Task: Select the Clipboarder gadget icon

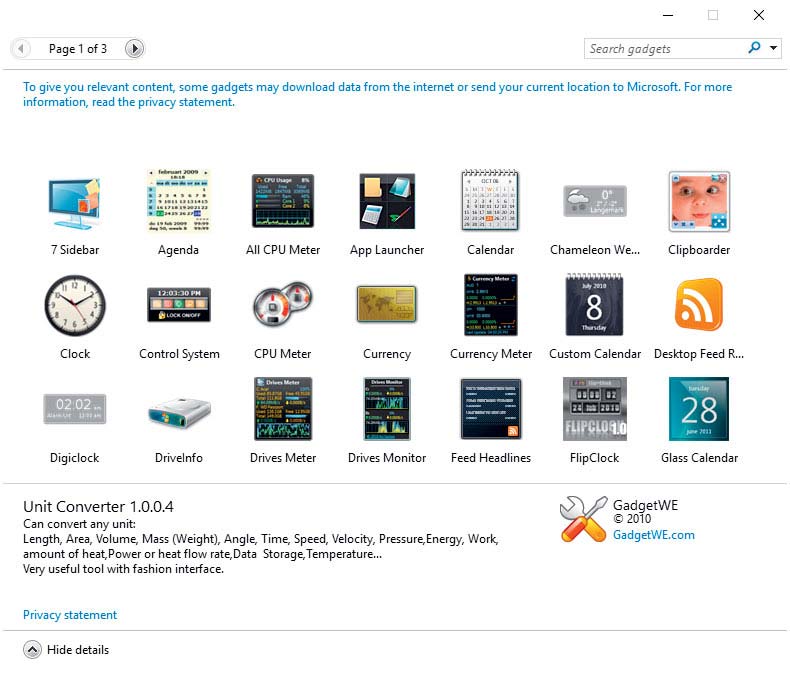Action: coord(699,201)
